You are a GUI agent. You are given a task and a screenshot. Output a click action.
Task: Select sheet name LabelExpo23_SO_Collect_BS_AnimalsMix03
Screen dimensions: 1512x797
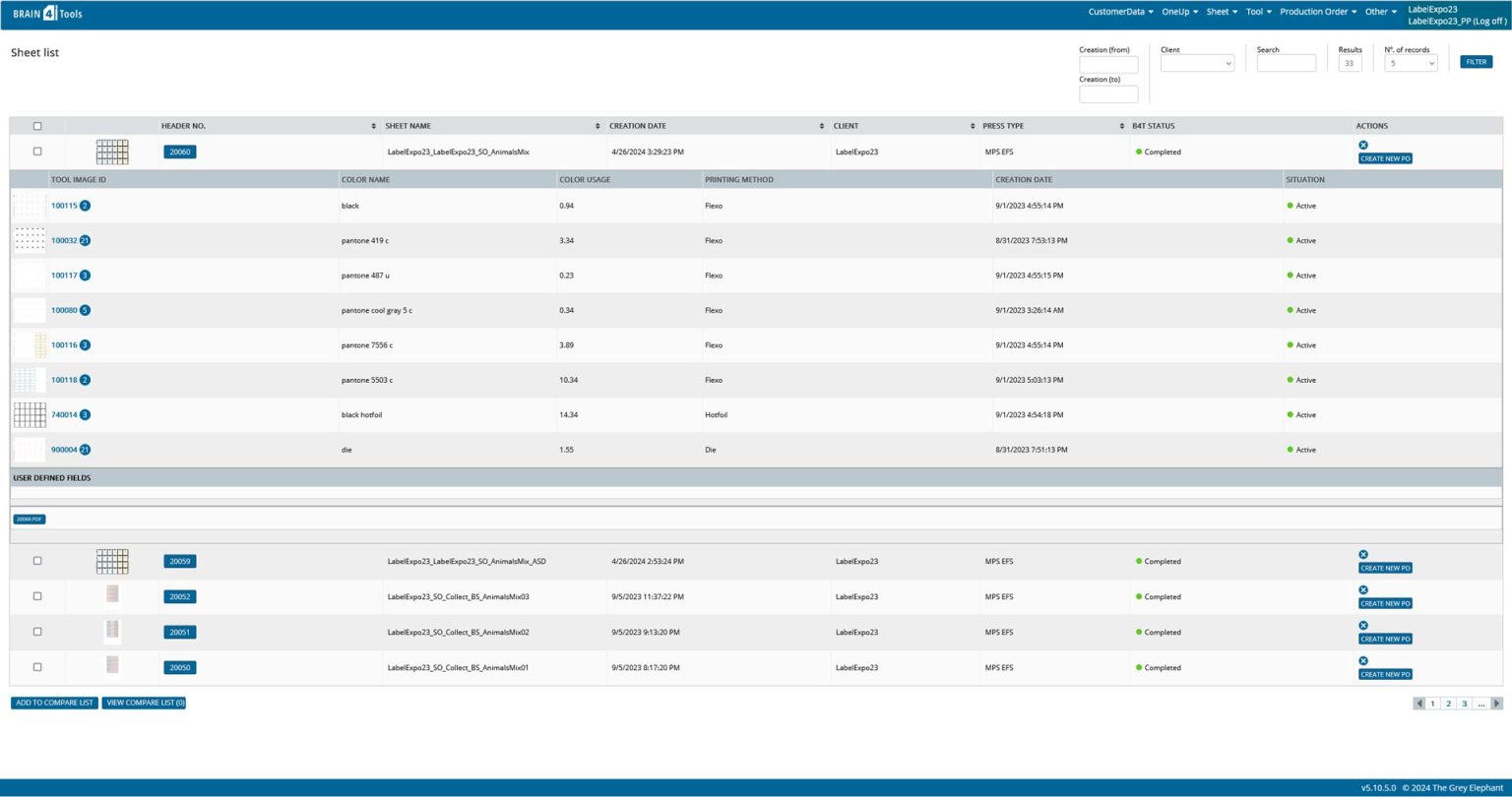coord(458,597)
